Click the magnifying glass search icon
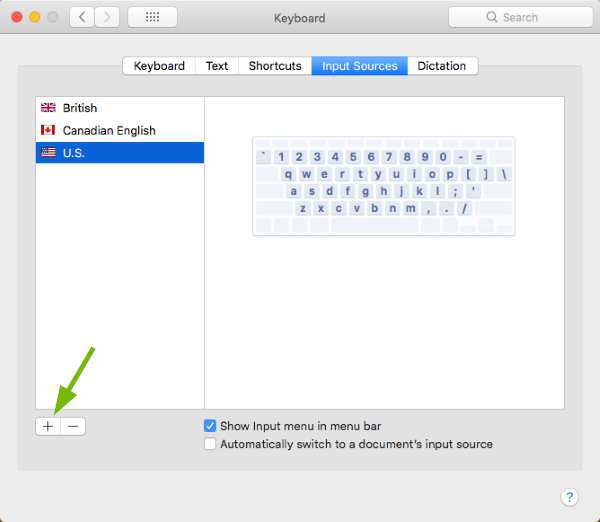Screen dimensions: 600x522 tap(492, 17)
